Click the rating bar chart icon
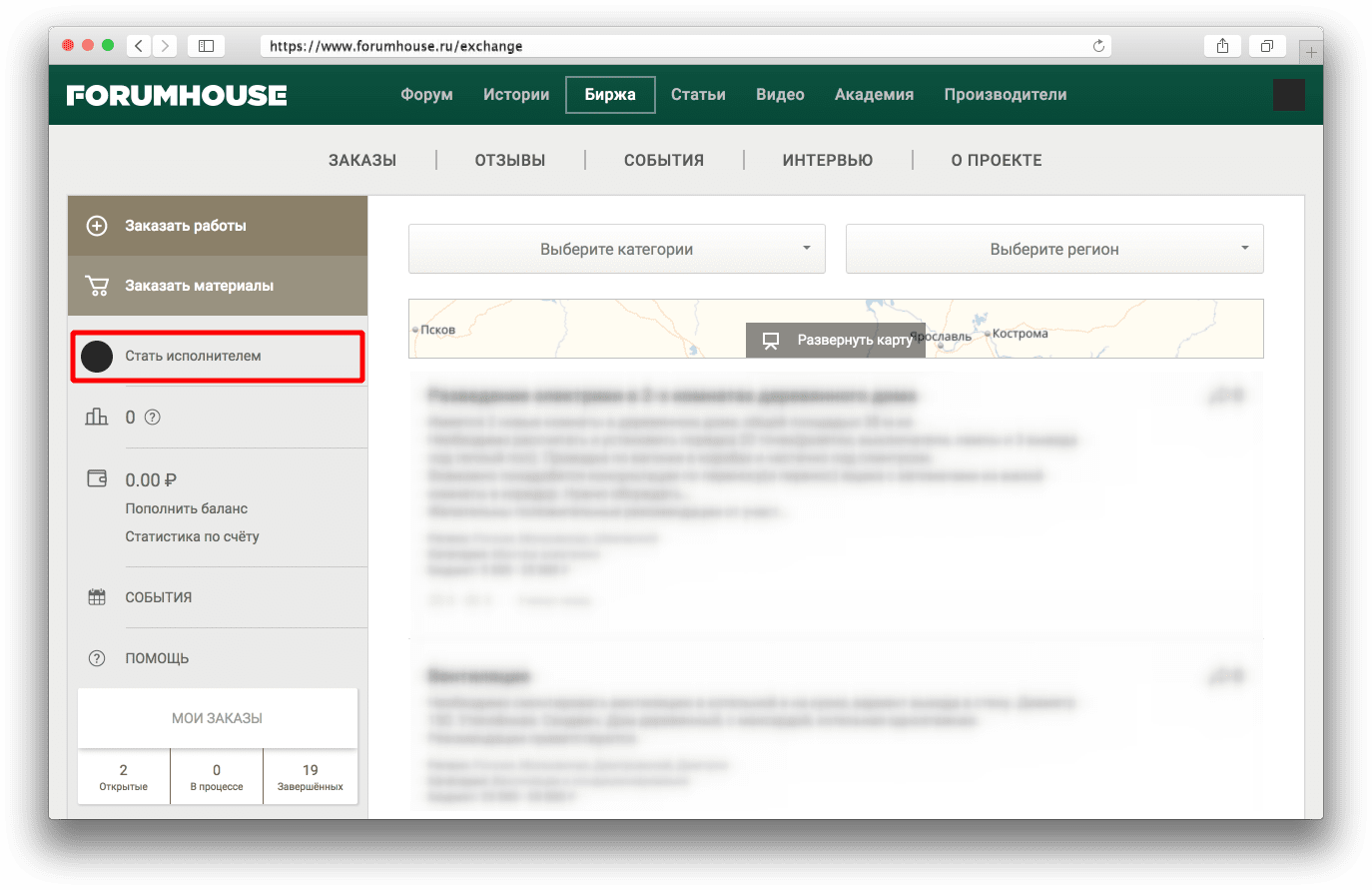This screenshot has width=1372, height=890. tap(97, 417)
